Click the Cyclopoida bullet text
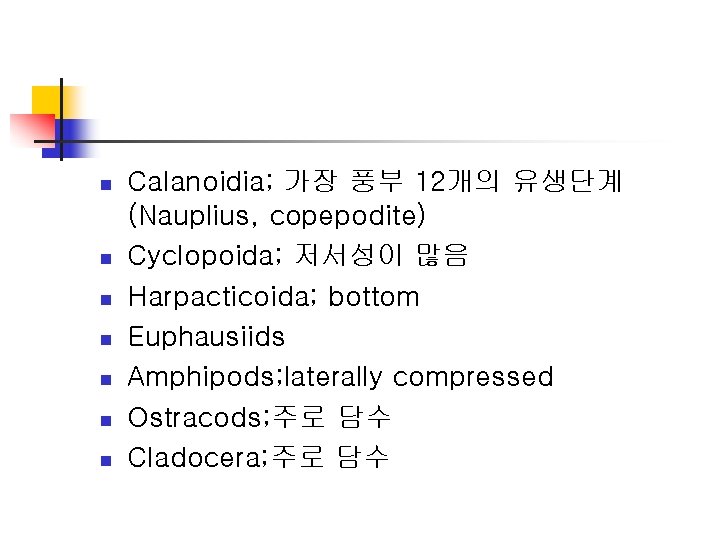This screenshot has width=720, height=540. click(298, 255)
